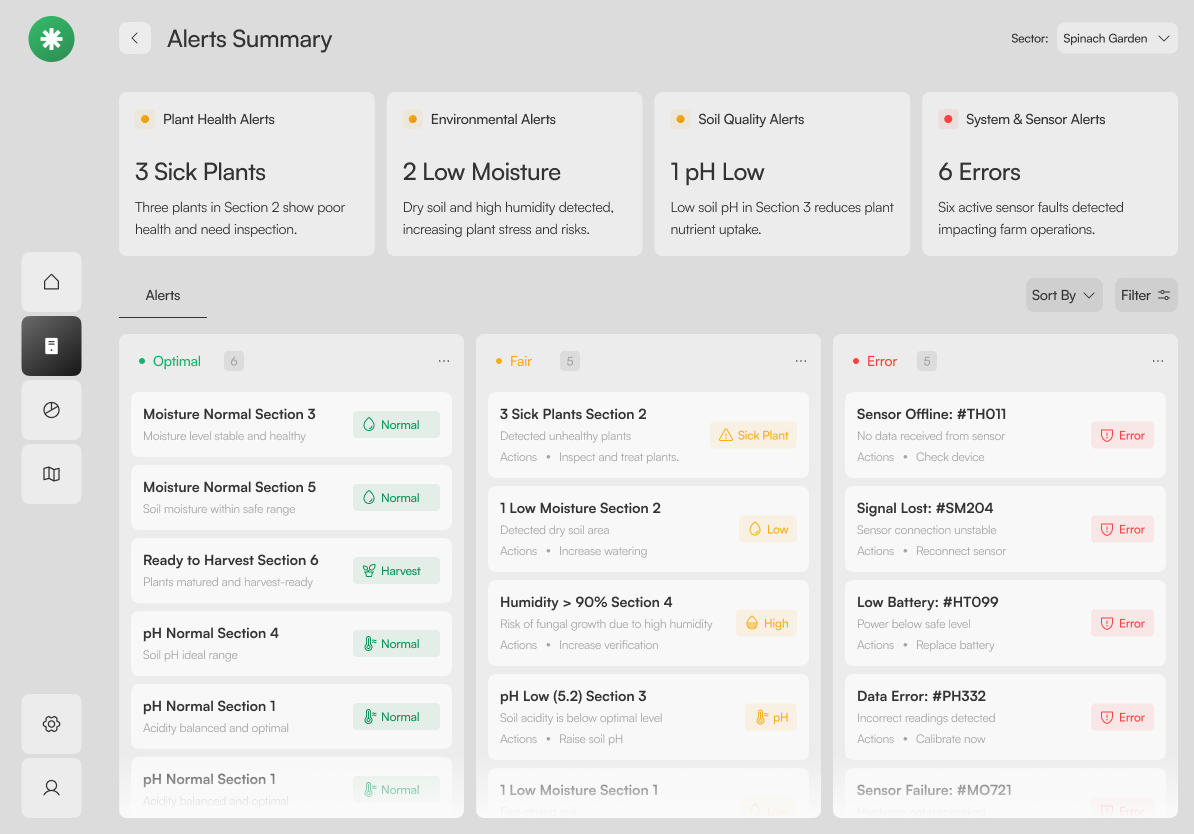Select the alerts document icon in sidebar
The image size is (1194, 834).
coord(51,346)
